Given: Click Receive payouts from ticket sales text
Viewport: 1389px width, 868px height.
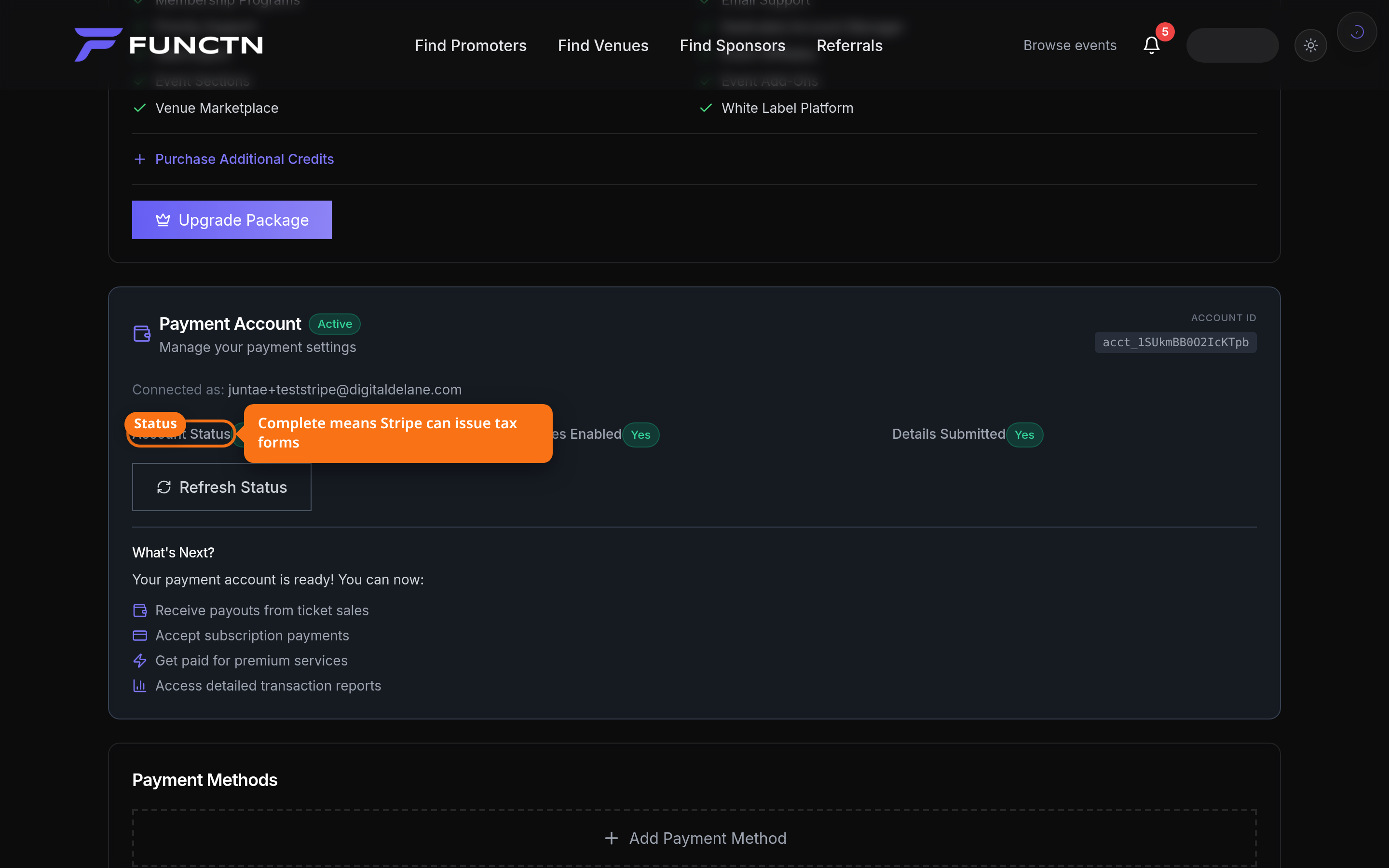Looking at the screenshot, I should coord(262,610).
